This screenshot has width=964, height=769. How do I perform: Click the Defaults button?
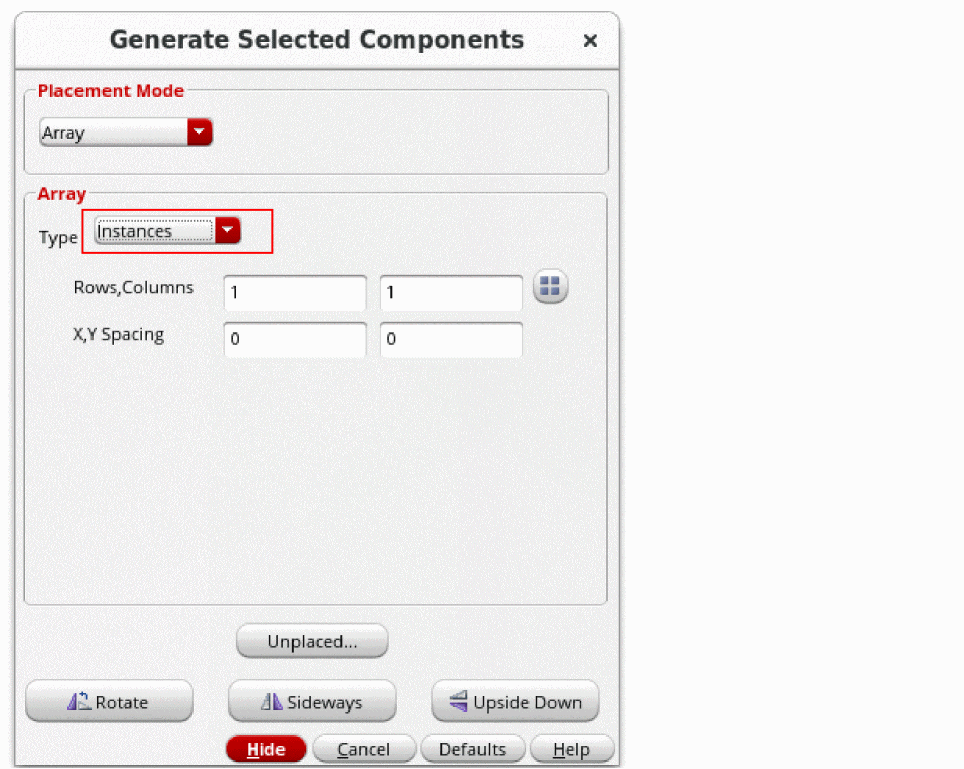coord(473,749)
